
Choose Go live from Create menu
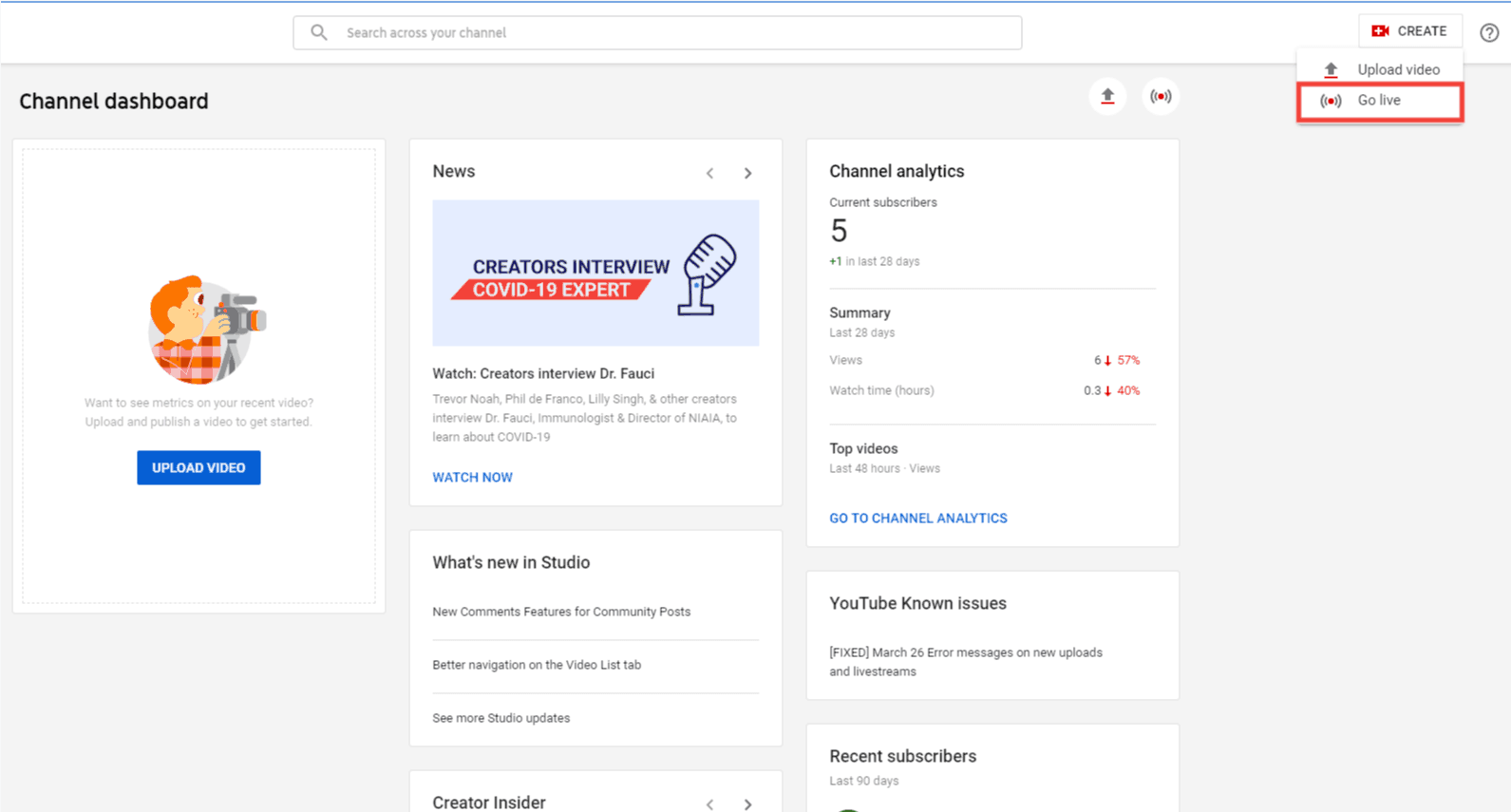click(1380, 101)
